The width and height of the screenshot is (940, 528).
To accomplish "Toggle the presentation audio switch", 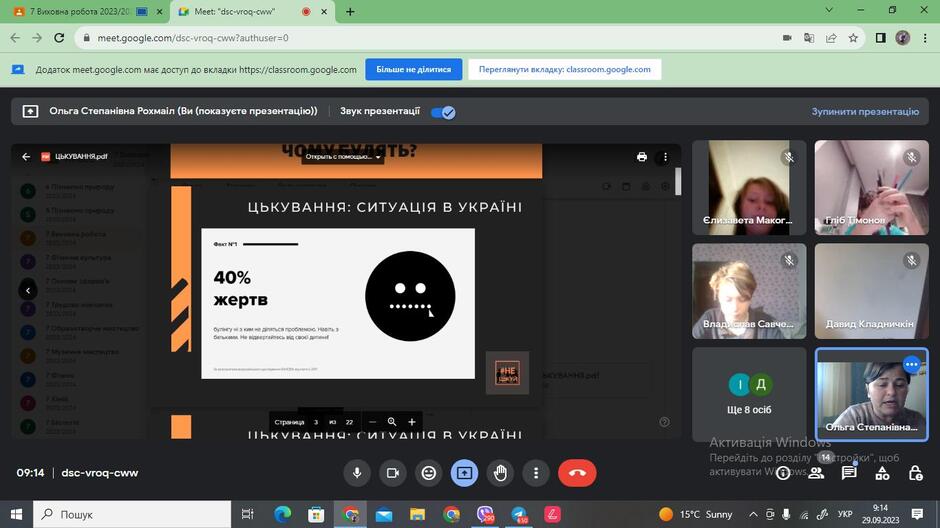I will click(443, 112).
